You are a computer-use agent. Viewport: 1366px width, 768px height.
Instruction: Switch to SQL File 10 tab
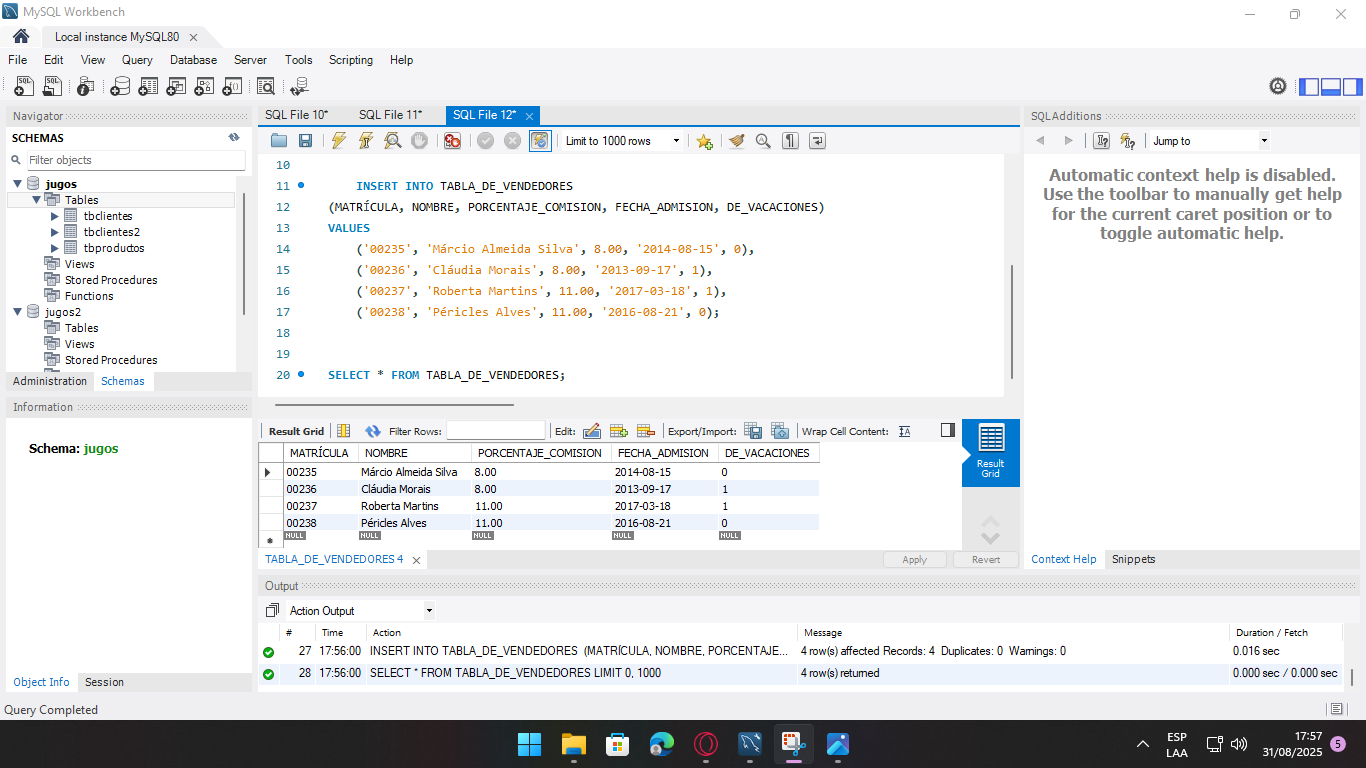pos(296,115)
